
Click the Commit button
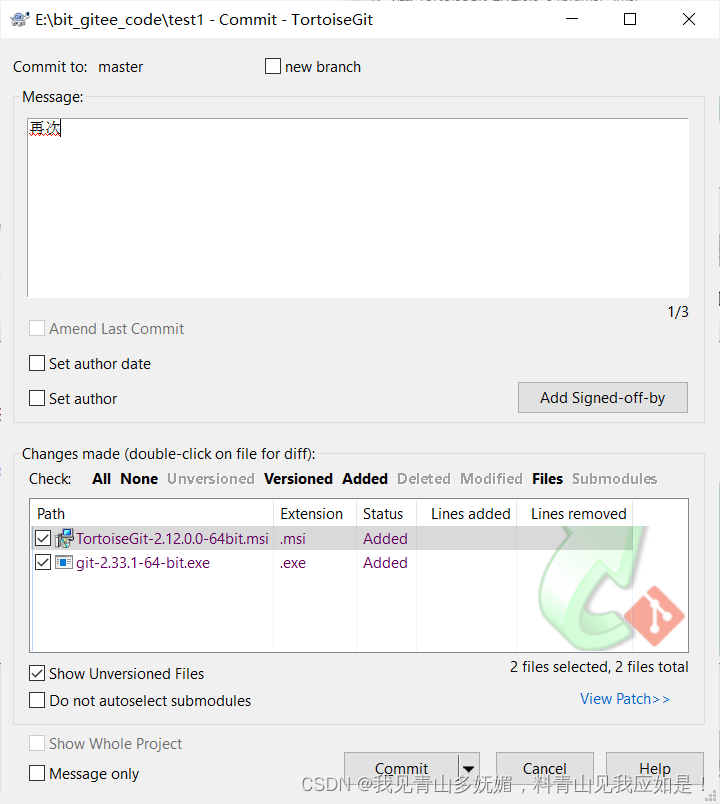click(x=402, y=769)
